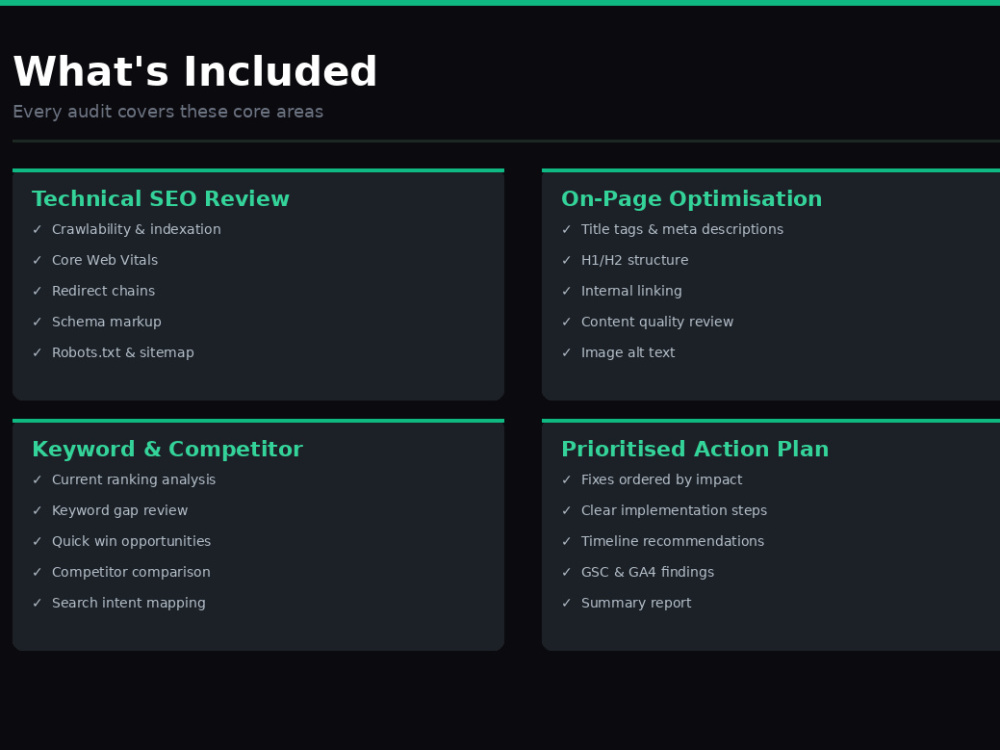The width and height of the screenshot is (1000, 750).
Task: Select "Competitor comparison" list item
Action: coord(131,572)
